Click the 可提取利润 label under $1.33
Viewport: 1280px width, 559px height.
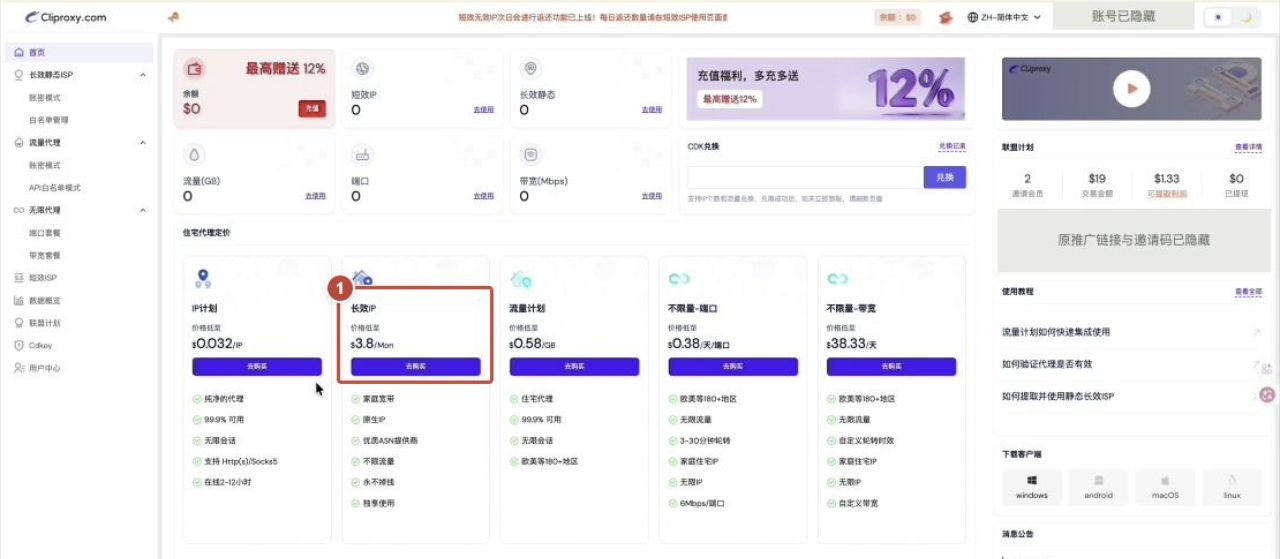tap(1167, 194)
